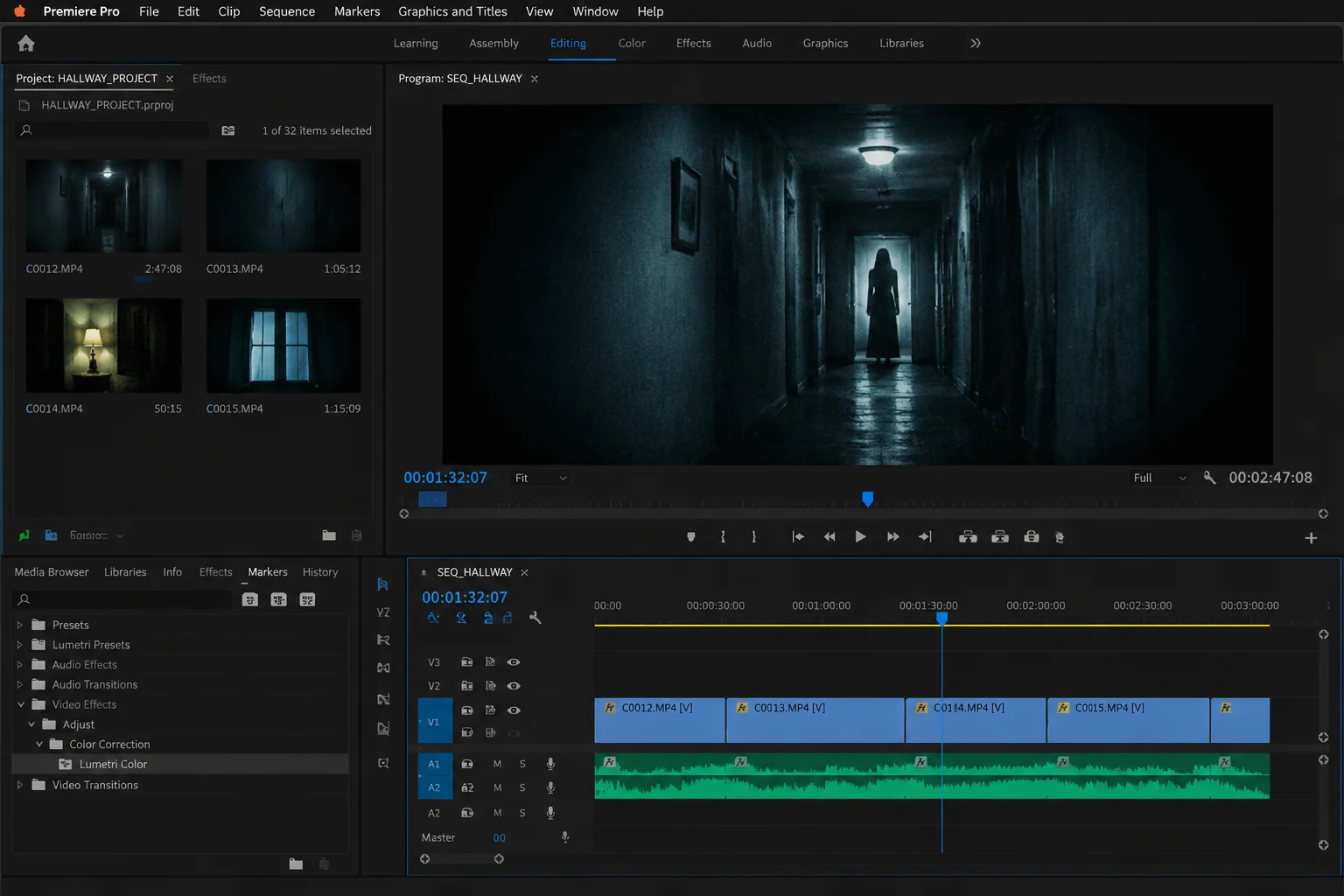Toggle visibility eye of track V2
The height and width of the screenshot is (896, 1344).
pyautogui.click(x=514, y=685)
